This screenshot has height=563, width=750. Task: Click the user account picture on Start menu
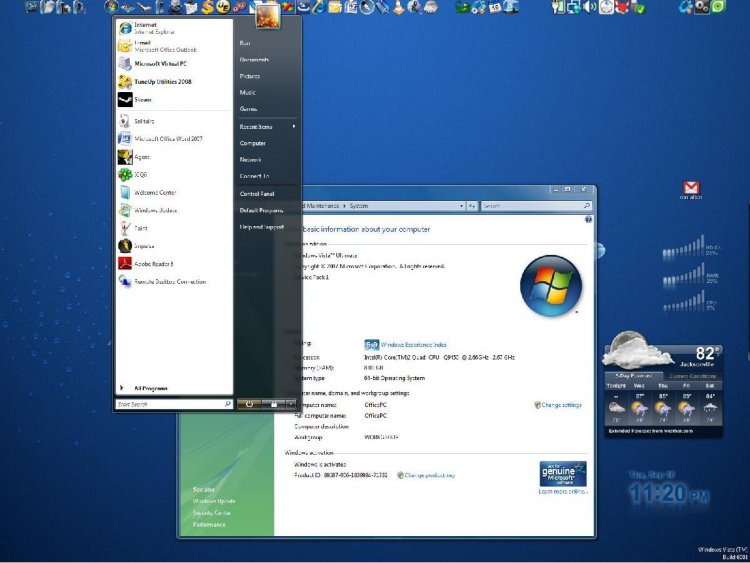coord(267,15)
